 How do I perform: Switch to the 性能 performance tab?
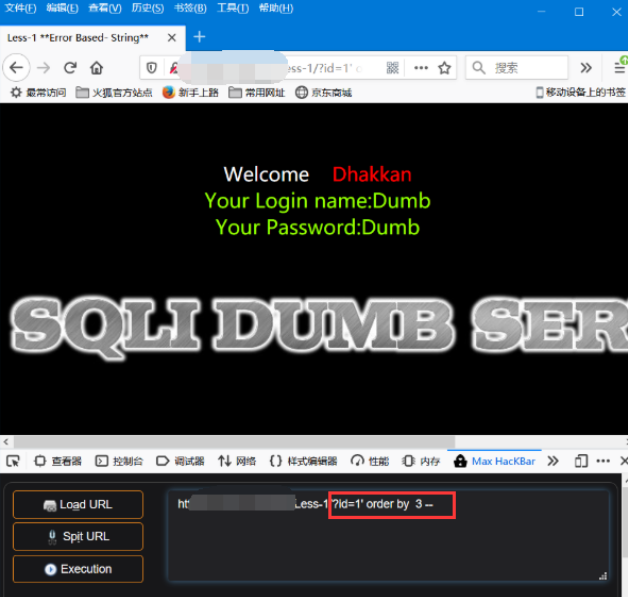pos(370,461)
